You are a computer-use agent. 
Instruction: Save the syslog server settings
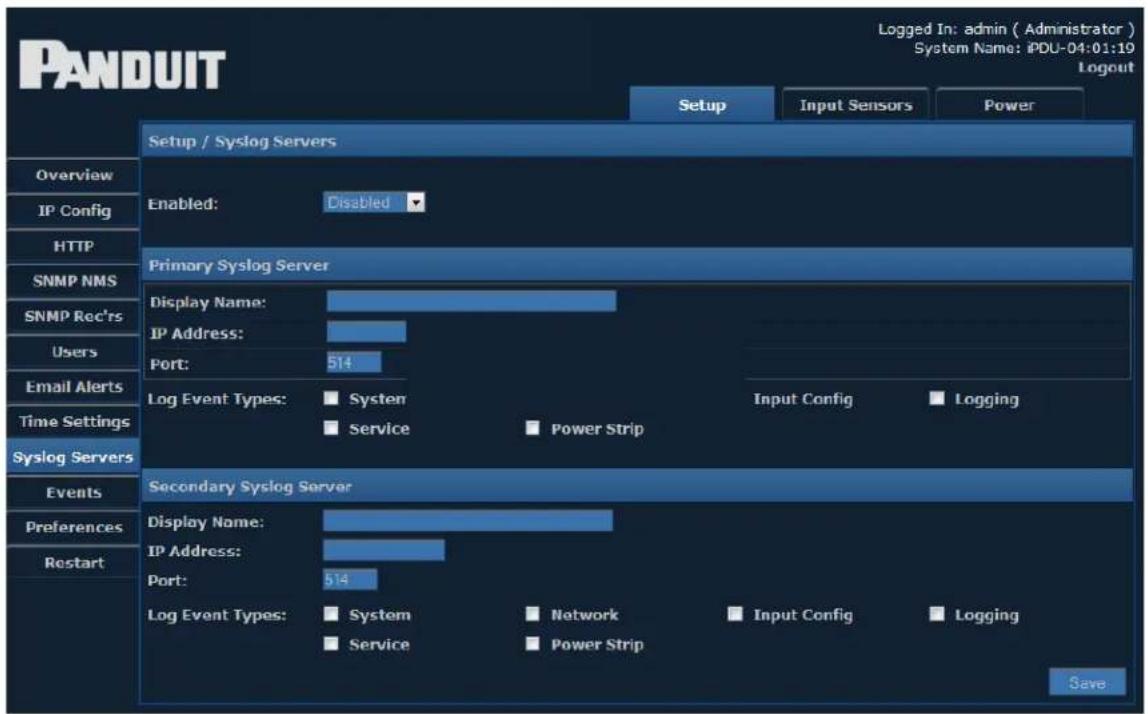1087,683
